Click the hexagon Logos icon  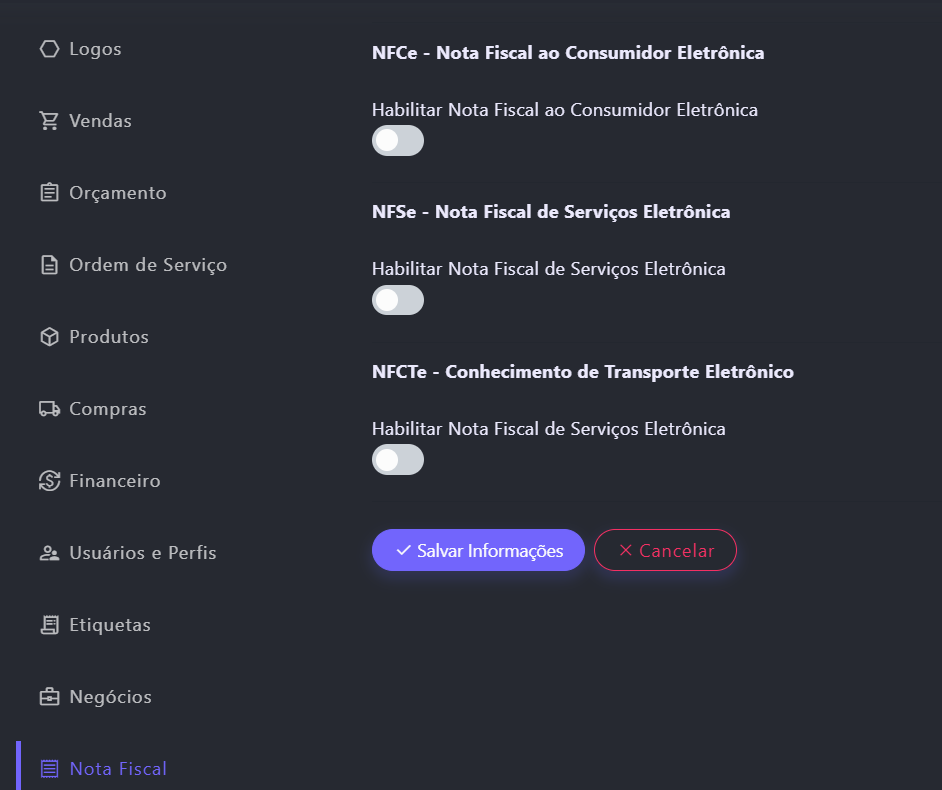[x=49, y=49]
